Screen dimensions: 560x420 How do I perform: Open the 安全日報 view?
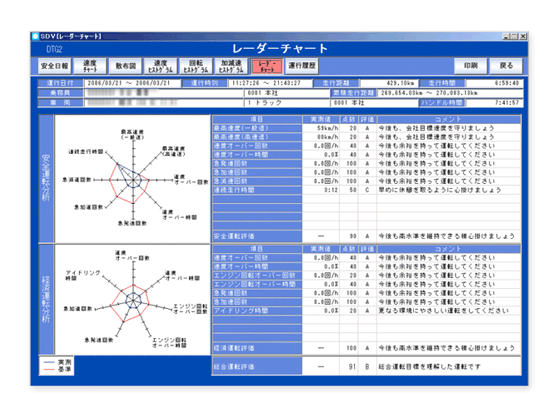(55, 66)
